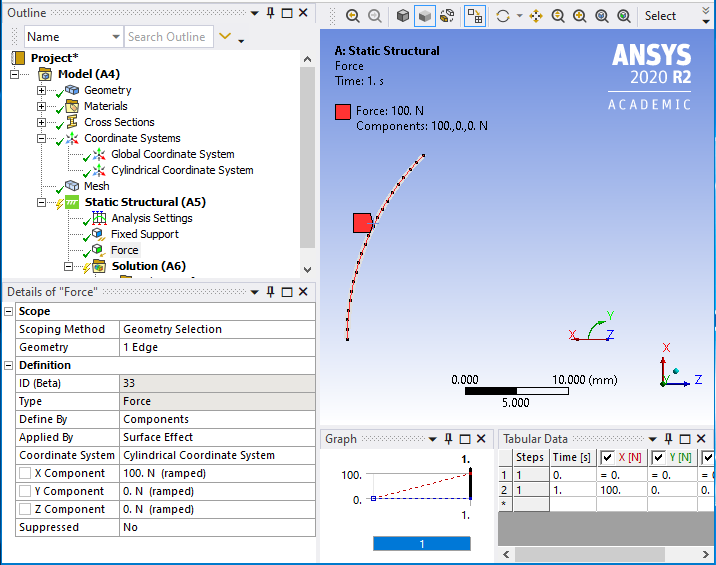The height and width of the screenshot is (565, 716).
Task: Click the red Force tag in viewport
Action: tap(363, 223)
